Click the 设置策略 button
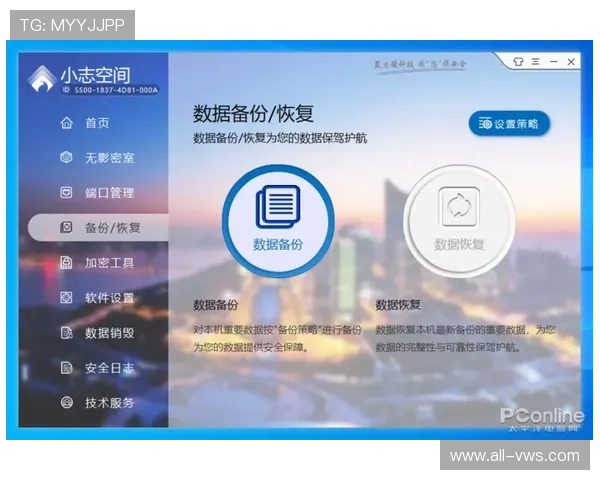This screenshot has height=480, width=600. pyautogui.click(x=509, y=124)
